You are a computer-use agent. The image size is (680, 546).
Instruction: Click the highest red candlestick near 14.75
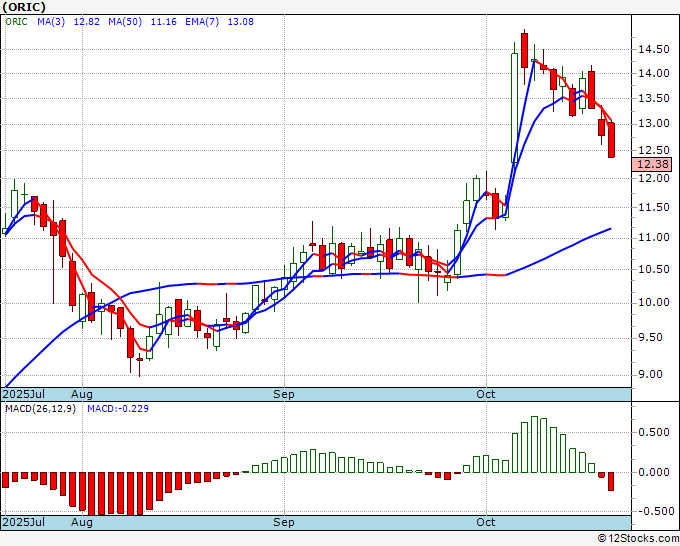pyautogui.click(x=524, y=50)
